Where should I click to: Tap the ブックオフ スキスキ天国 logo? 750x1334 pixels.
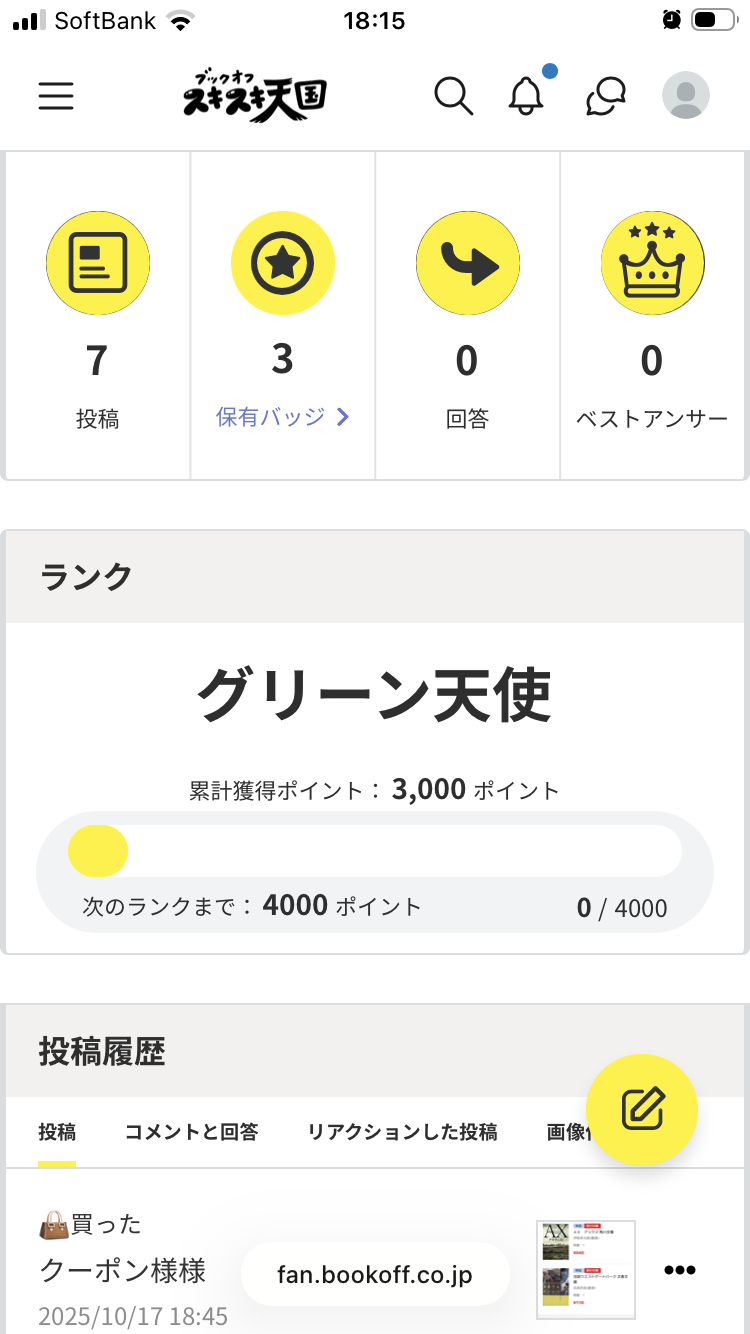255,96
